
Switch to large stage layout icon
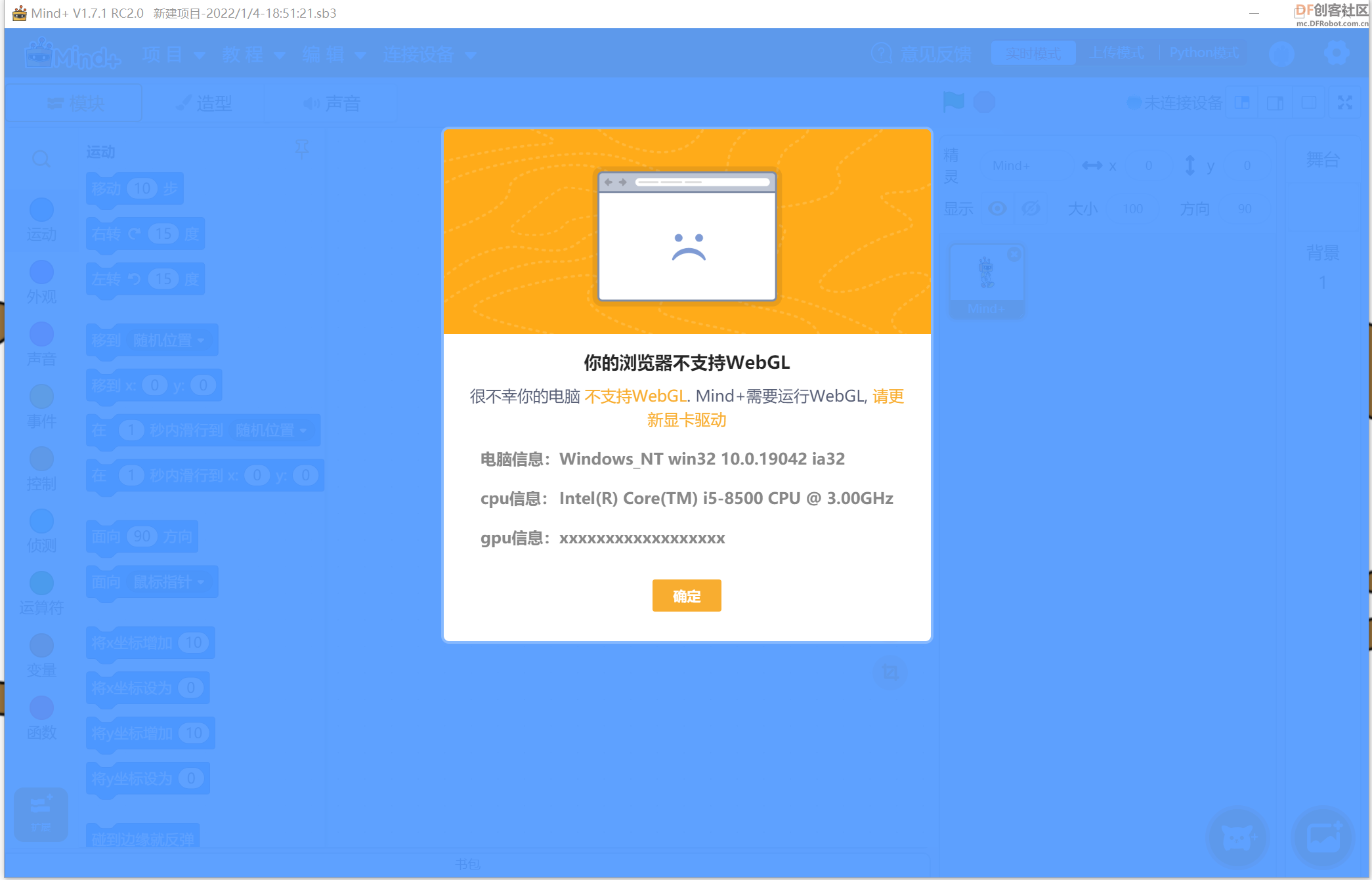click(x=1275, y=102)
